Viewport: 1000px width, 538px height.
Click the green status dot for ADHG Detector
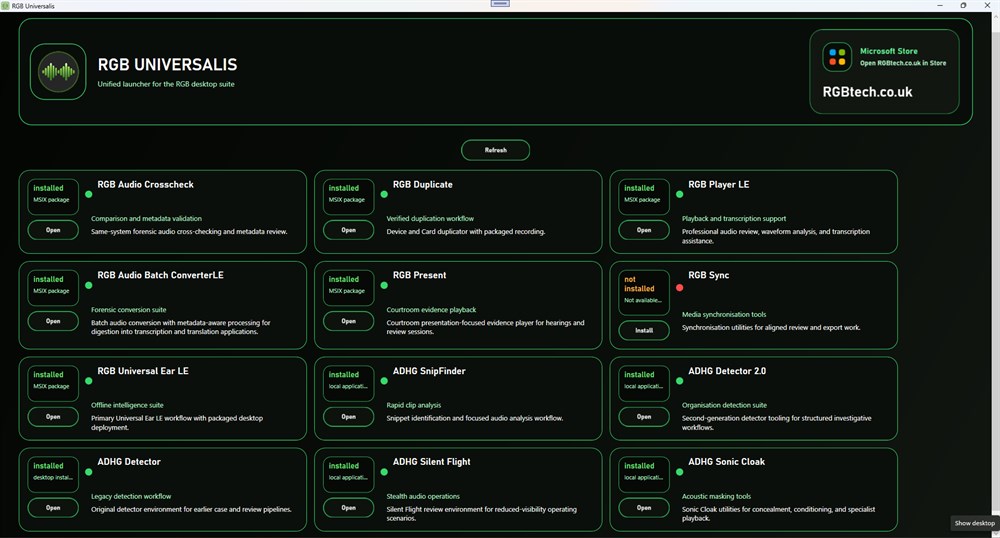[89, 472]
